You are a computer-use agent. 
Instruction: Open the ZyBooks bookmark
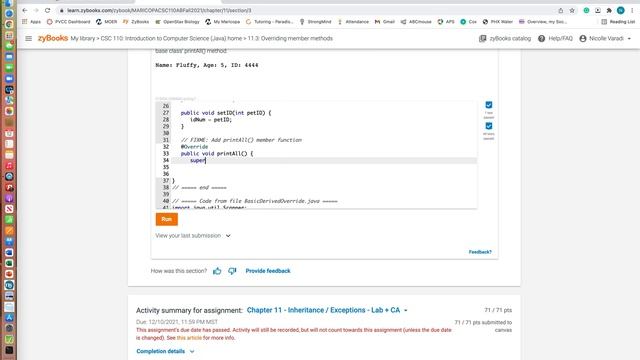[136, 22]
